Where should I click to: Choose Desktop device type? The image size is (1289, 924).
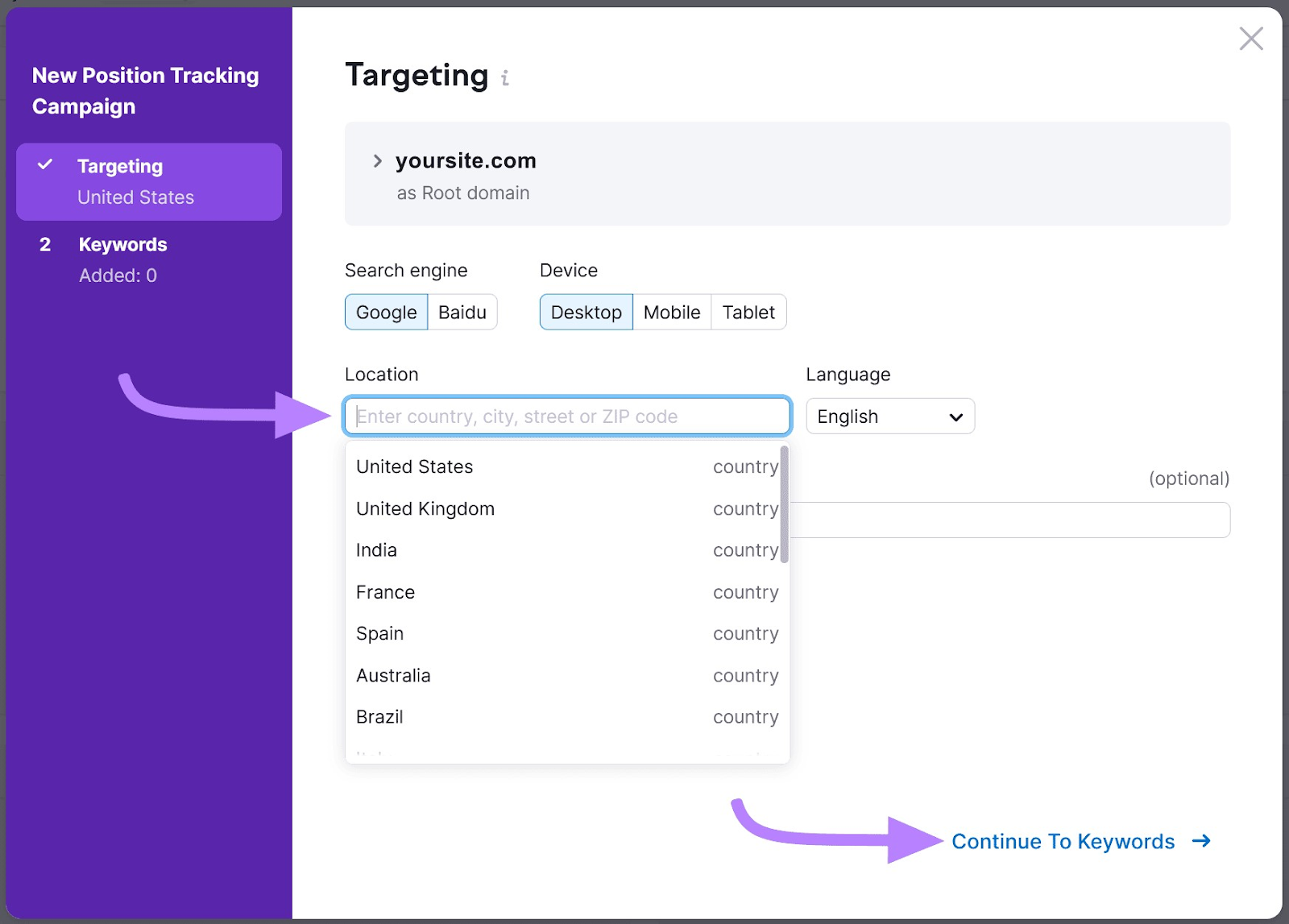point(586,313)
